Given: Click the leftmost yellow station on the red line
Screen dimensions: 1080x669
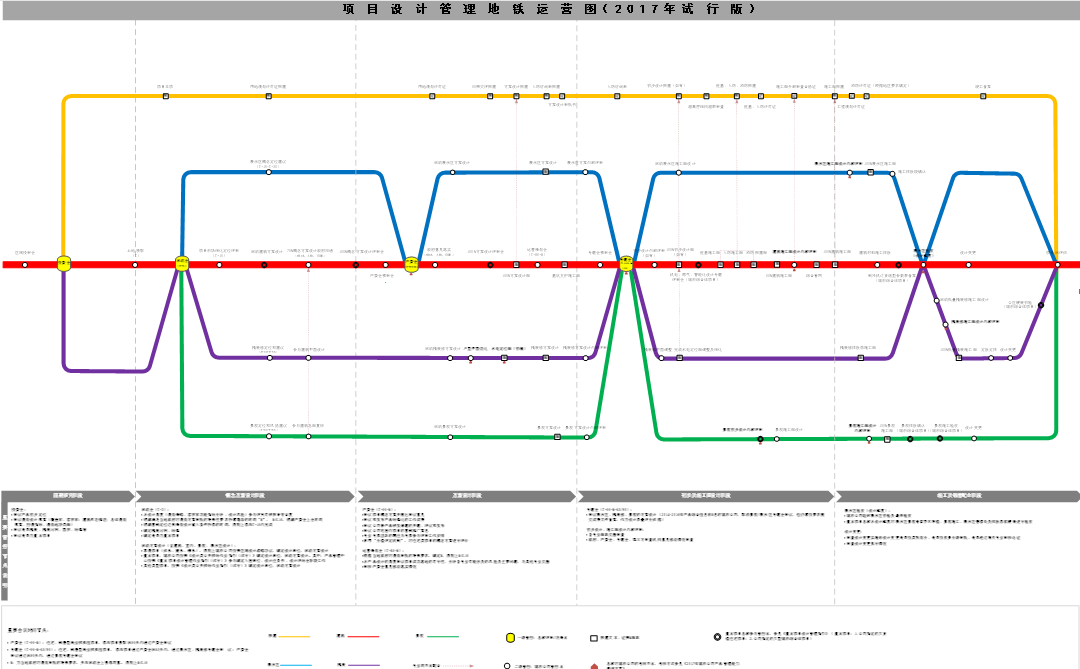Looking at the screenshot, I should coord(64,264).
